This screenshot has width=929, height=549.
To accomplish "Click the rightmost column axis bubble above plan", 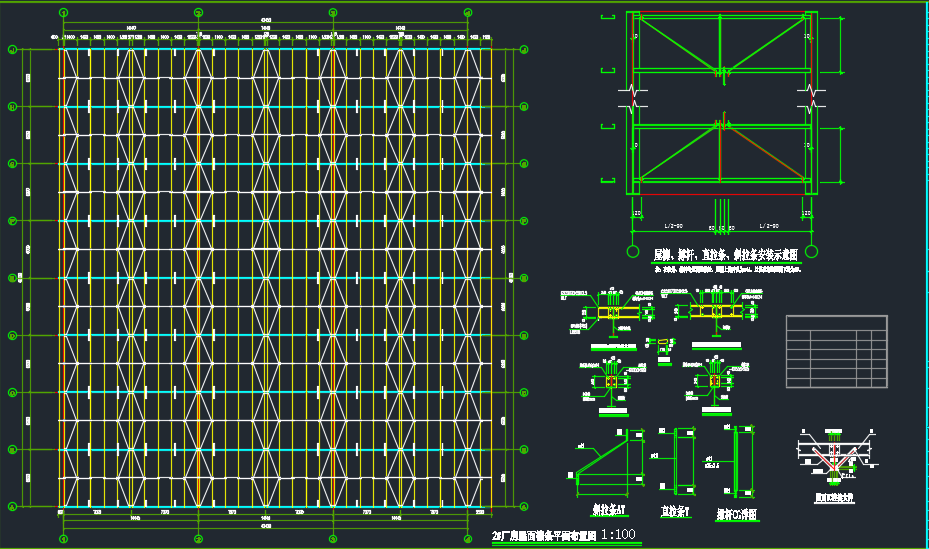I will click(468, 12).
